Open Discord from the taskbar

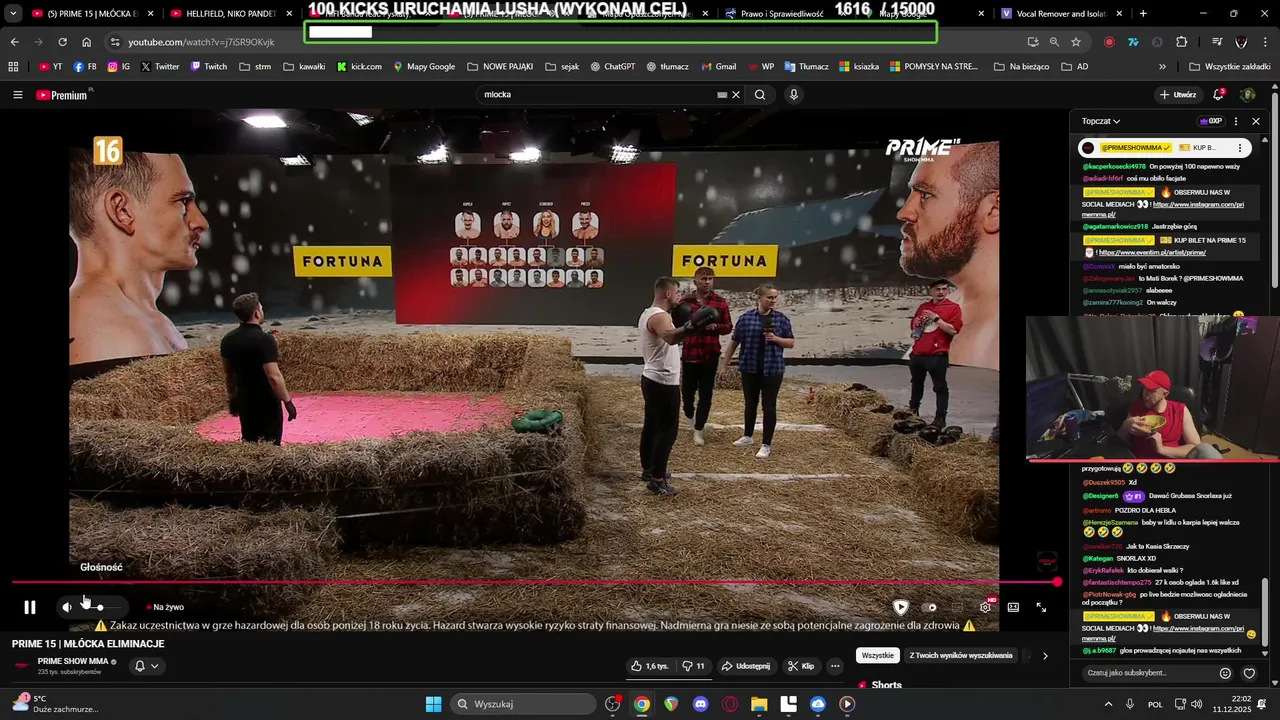tap(701, 704)
